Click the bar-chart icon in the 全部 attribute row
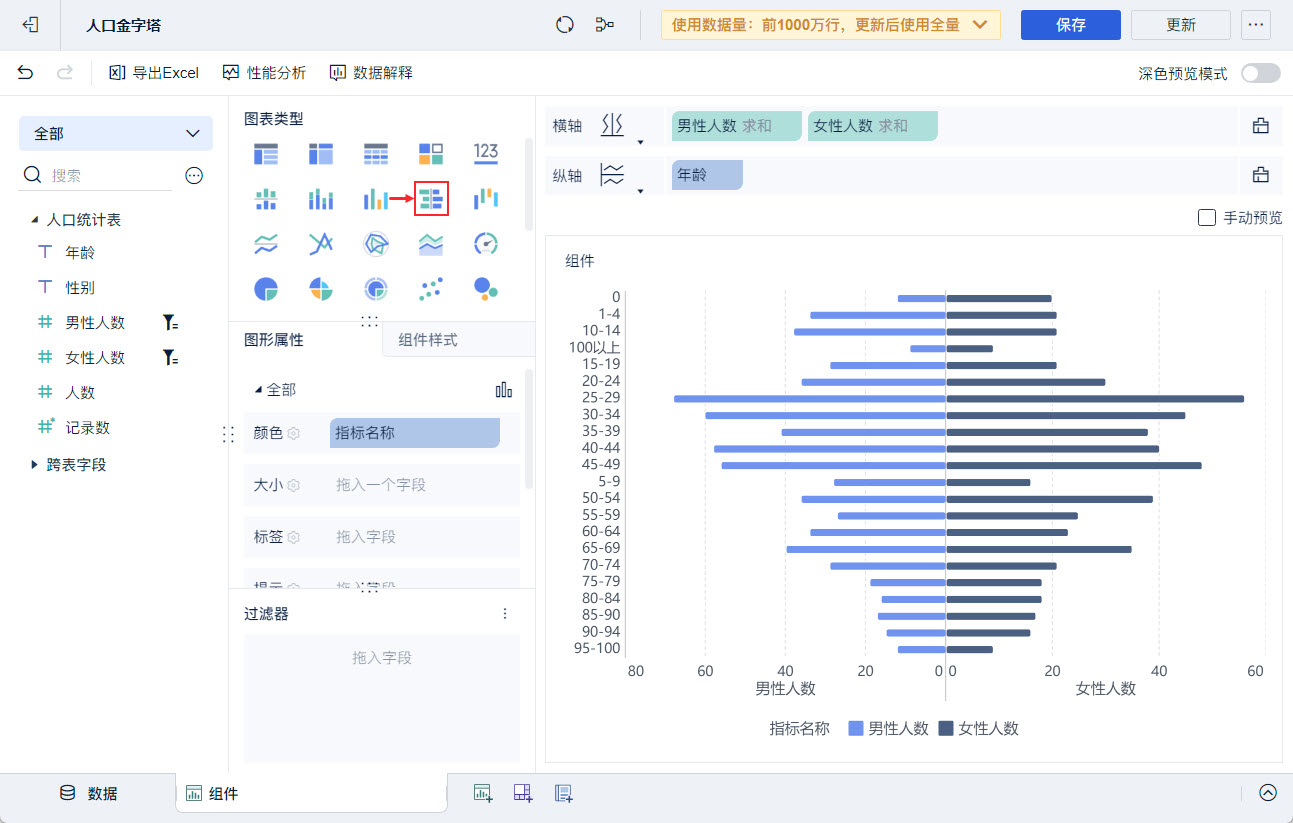1293x823 pixels. (x=504, y=390)
